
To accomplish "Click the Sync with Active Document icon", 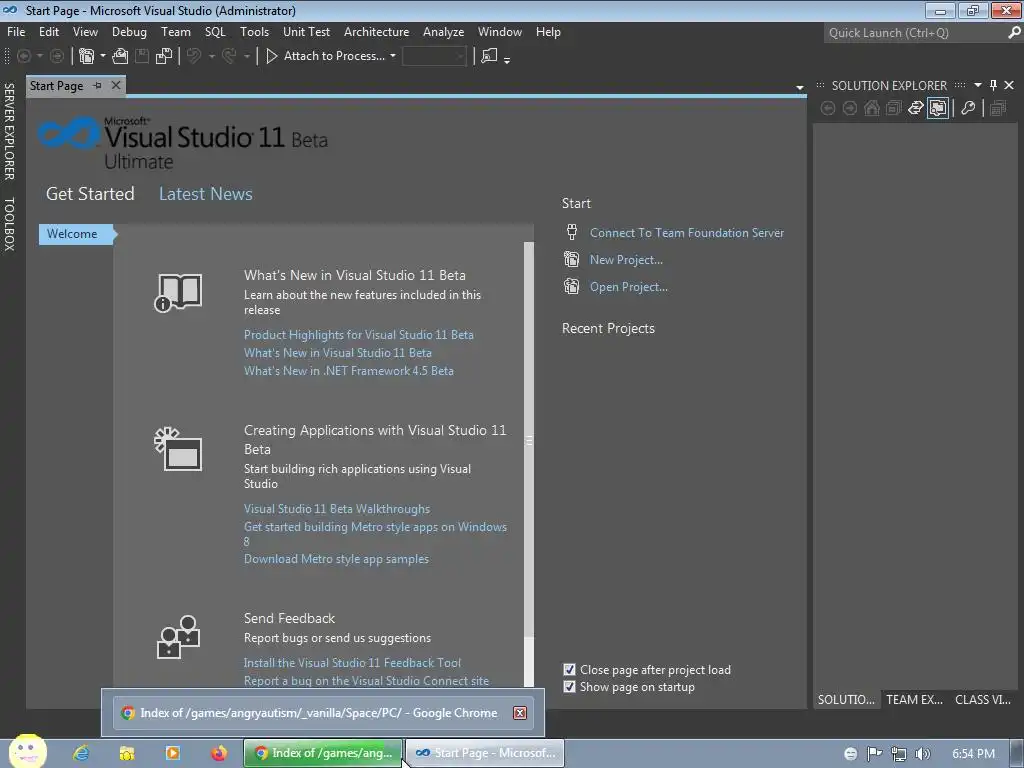I will point(916,108).
